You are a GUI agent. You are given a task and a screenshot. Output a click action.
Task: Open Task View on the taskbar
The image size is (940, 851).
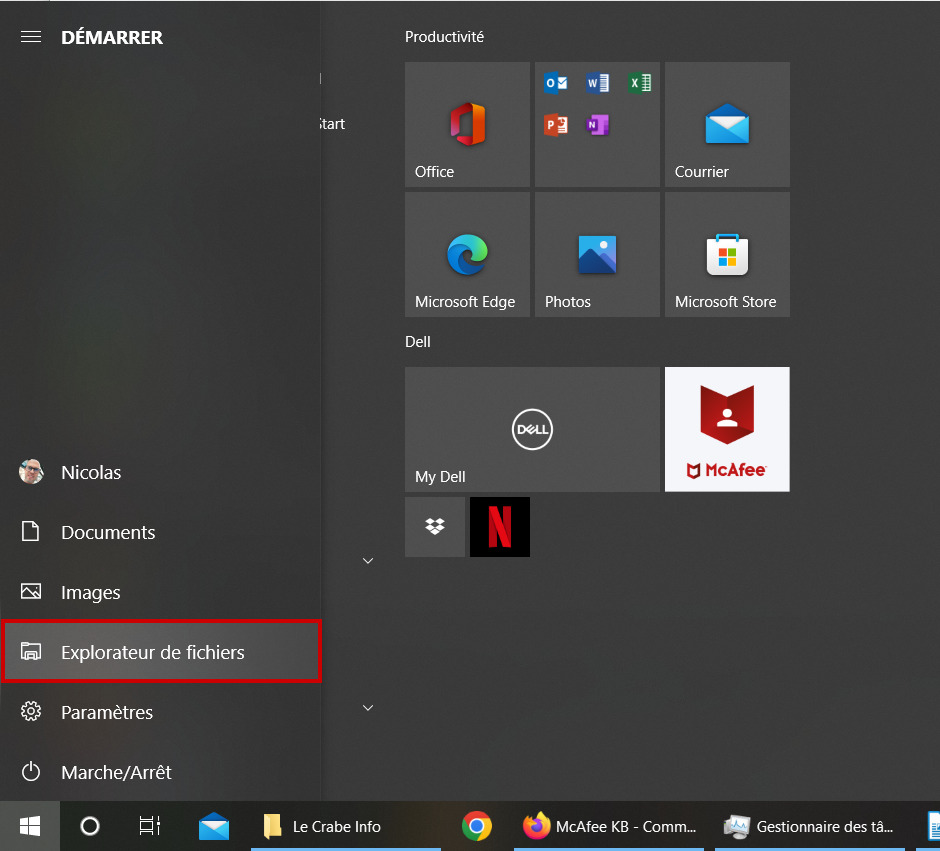[149, 826]
